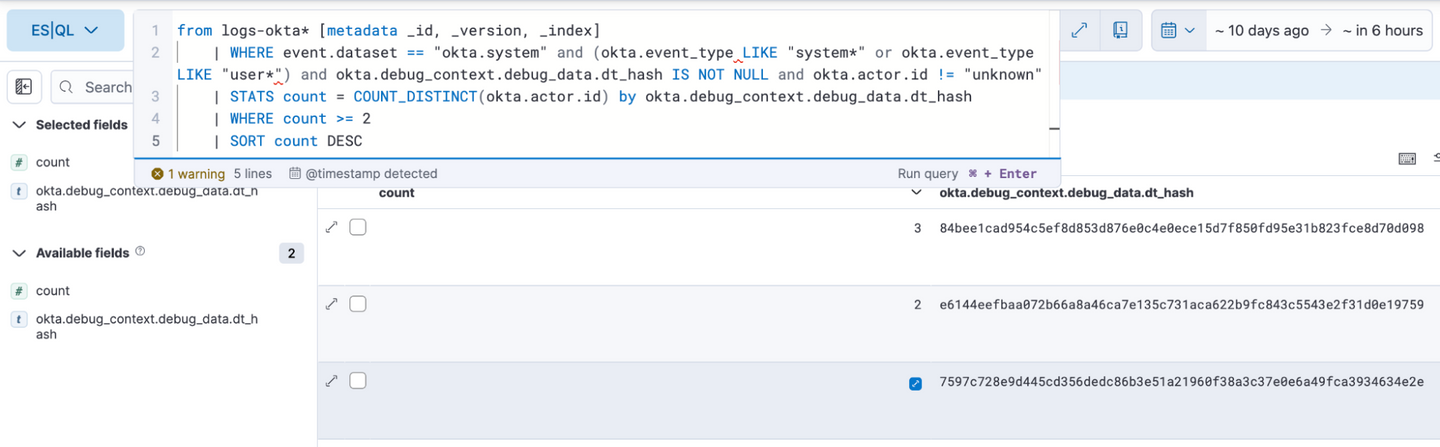Toggle the field sidebar icon
Image resolution: width=1440 pixels, height=447 pixels.
click(x=24, y=87)
